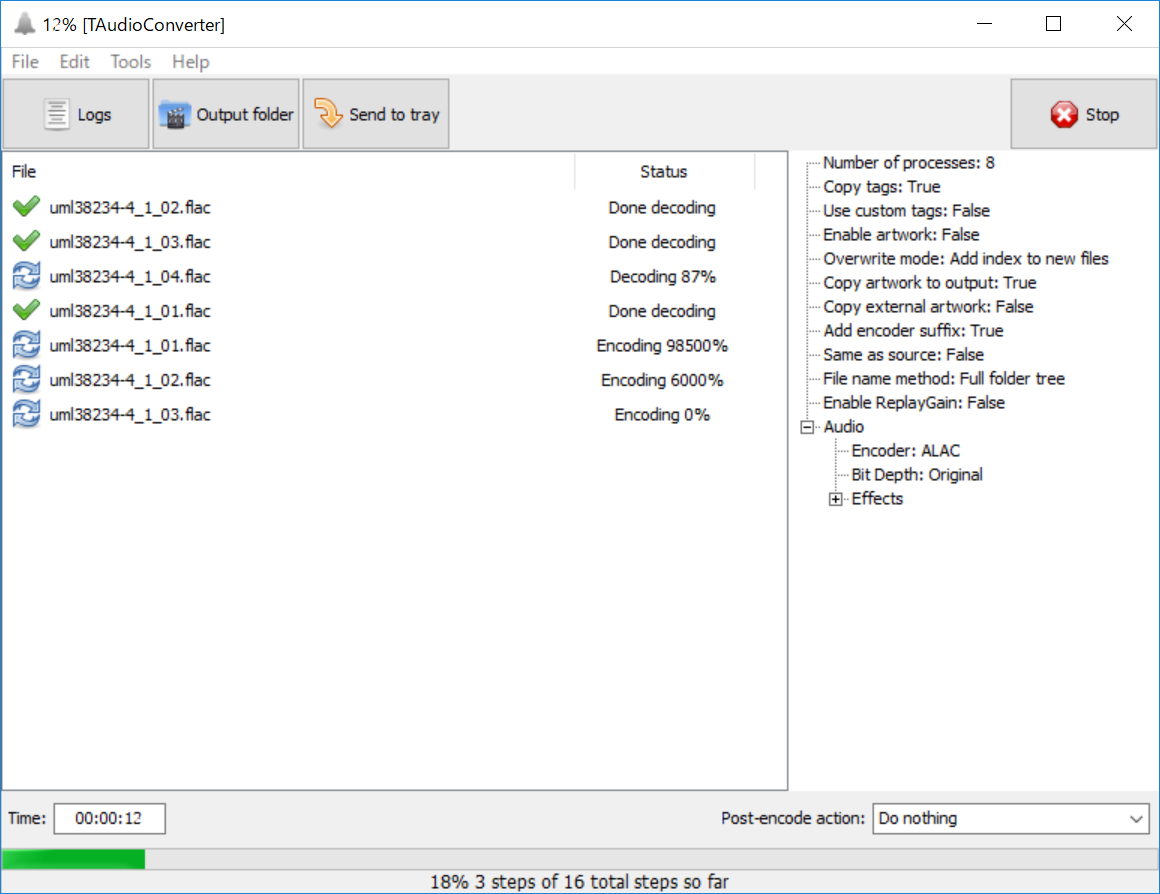1160x894 pixels.
Task: Click refresh icon of row Encoding 0%
Action: [x=26, y=414]
